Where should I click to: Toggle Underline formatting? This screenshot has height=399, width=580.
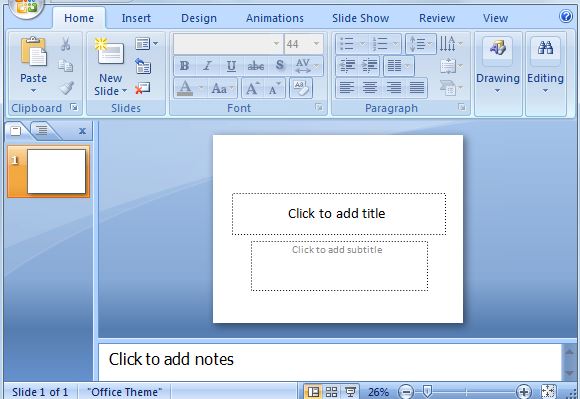click(231, 66)
